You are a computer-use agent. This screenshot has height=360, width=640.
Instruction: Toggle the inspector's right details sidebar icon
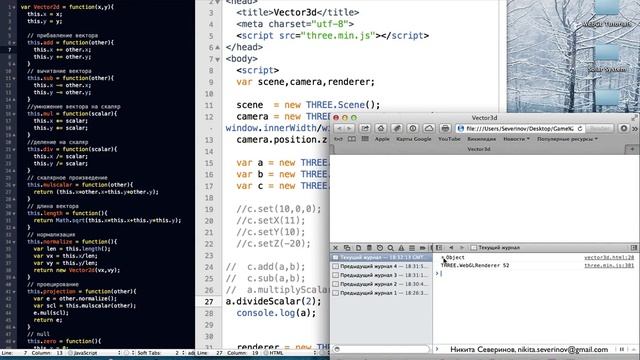(x=634, y=248)
